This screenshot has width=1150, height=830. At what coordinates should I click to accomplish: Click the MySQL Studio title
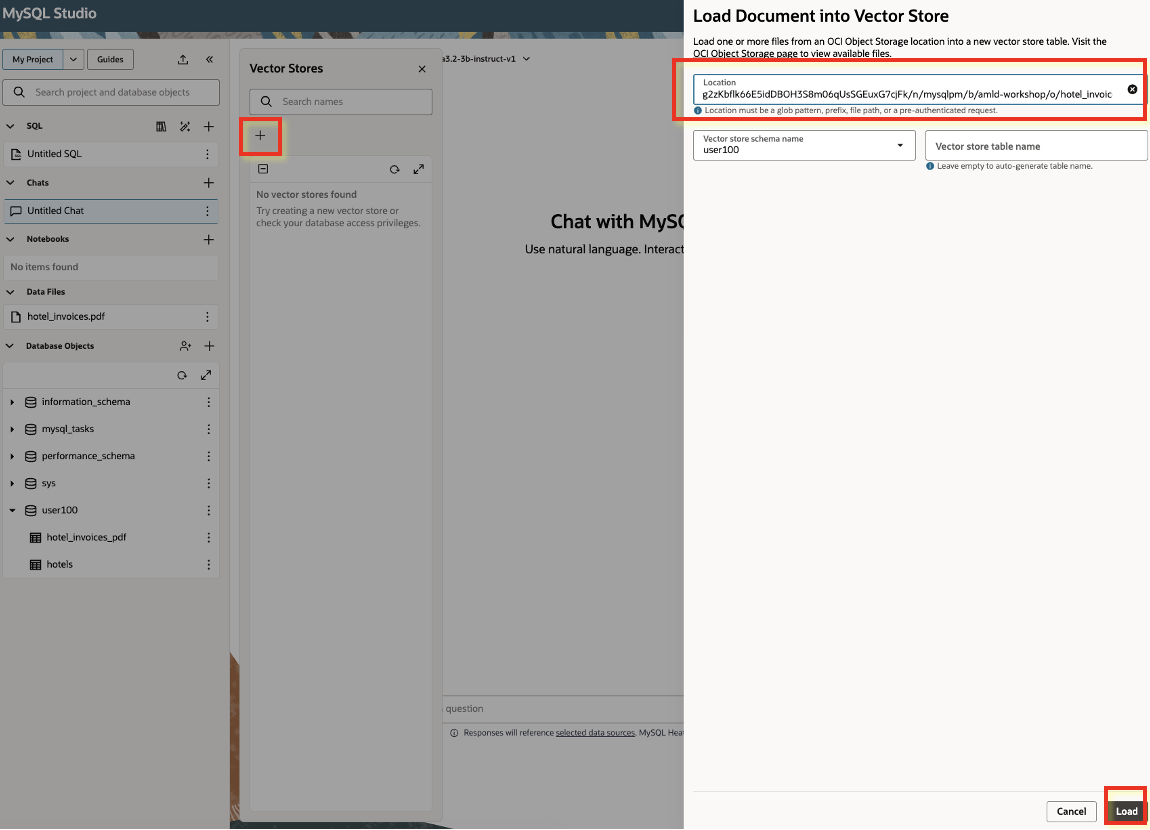click(49, 13)
